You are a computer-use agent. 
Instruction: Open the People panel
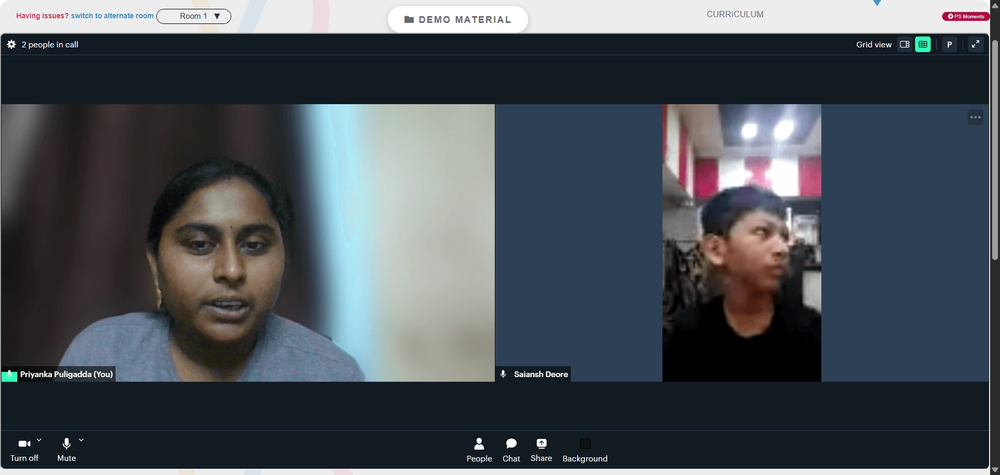(x=479, y=450)
